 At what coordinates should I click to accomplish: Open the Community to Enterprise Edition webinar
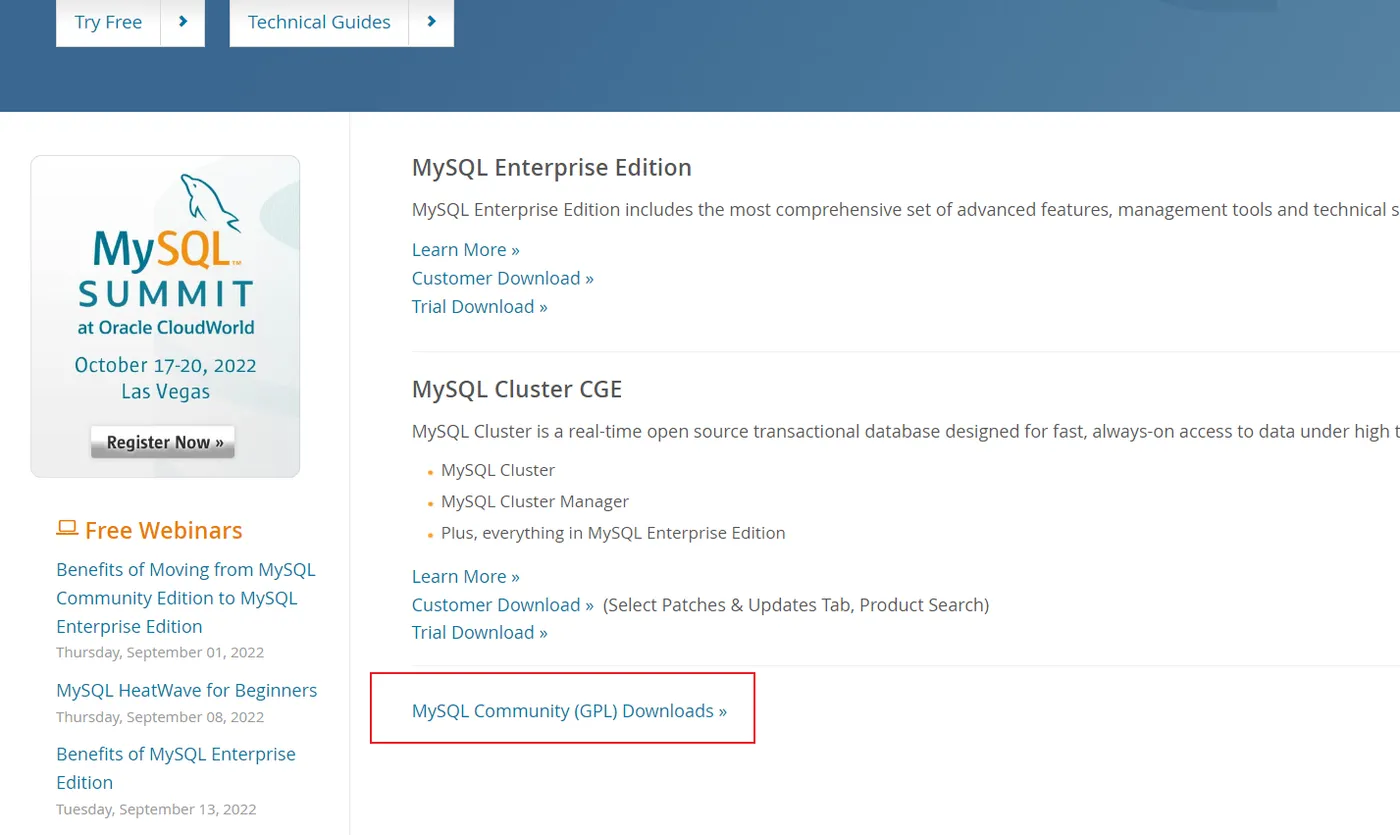(185, 597)
